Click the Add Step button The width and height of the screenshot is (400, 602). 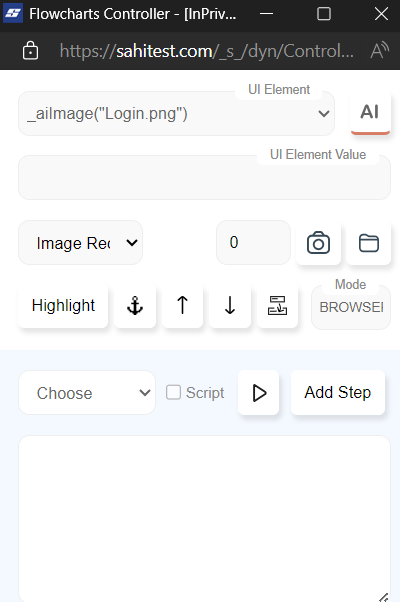338,392
